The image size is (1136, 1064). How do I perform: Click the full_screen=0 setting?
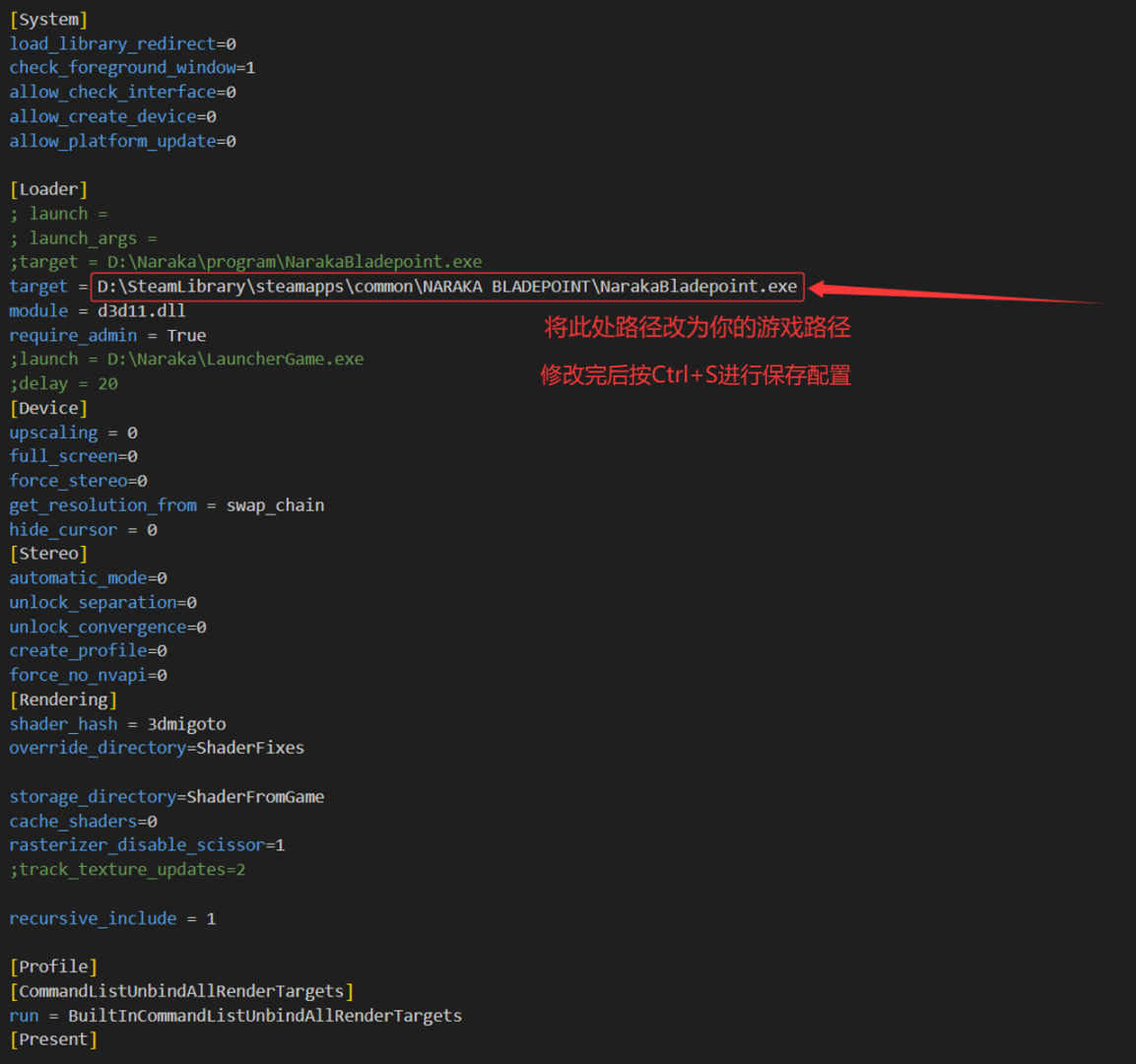tap(73, 456)
